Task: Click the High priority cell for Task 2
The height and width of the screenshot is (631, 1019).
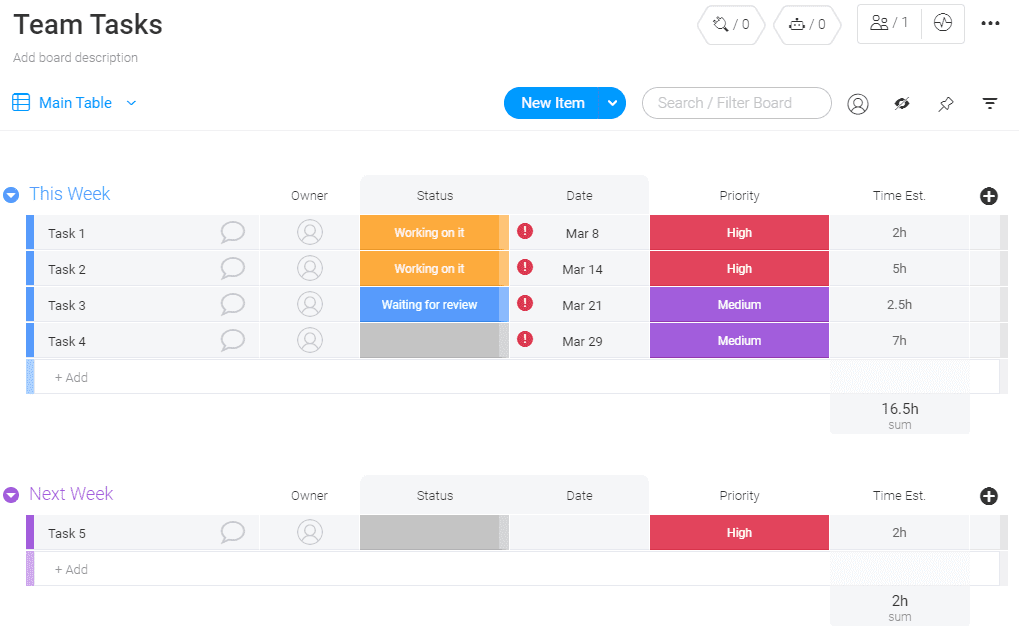Action: click(x=739, y=269)
